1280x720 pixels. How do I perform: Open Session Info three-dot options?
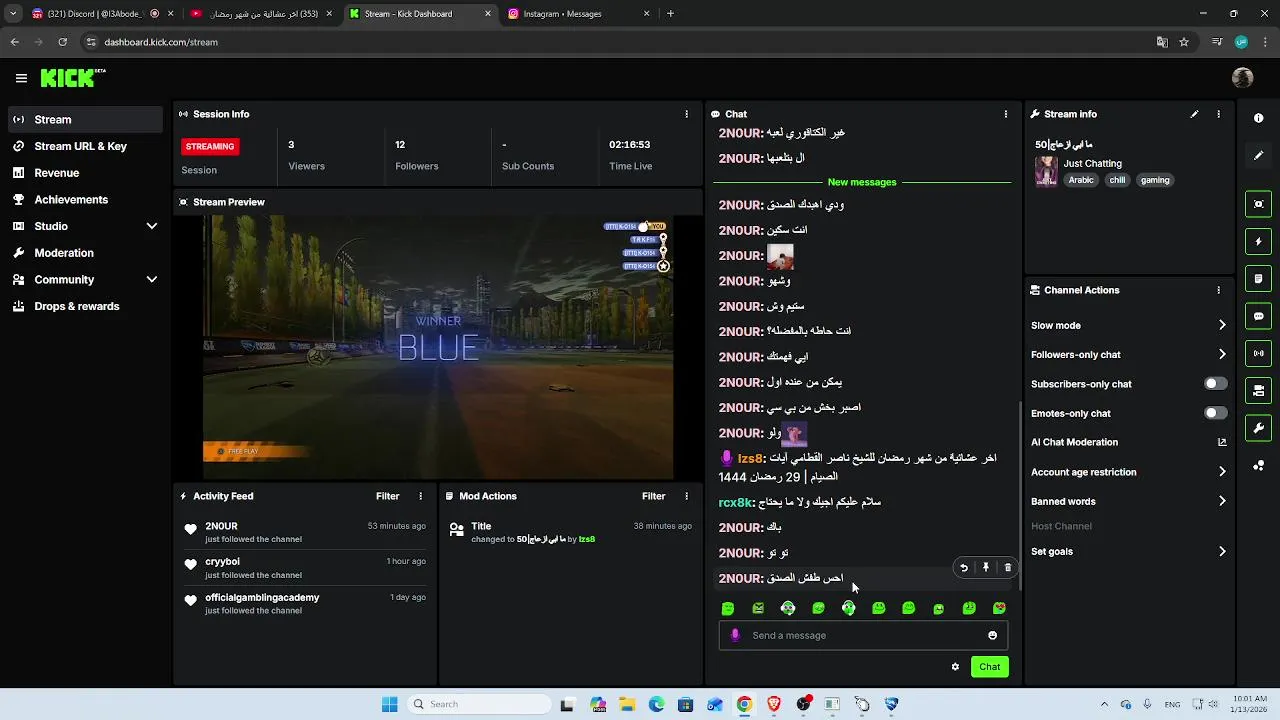686,114
